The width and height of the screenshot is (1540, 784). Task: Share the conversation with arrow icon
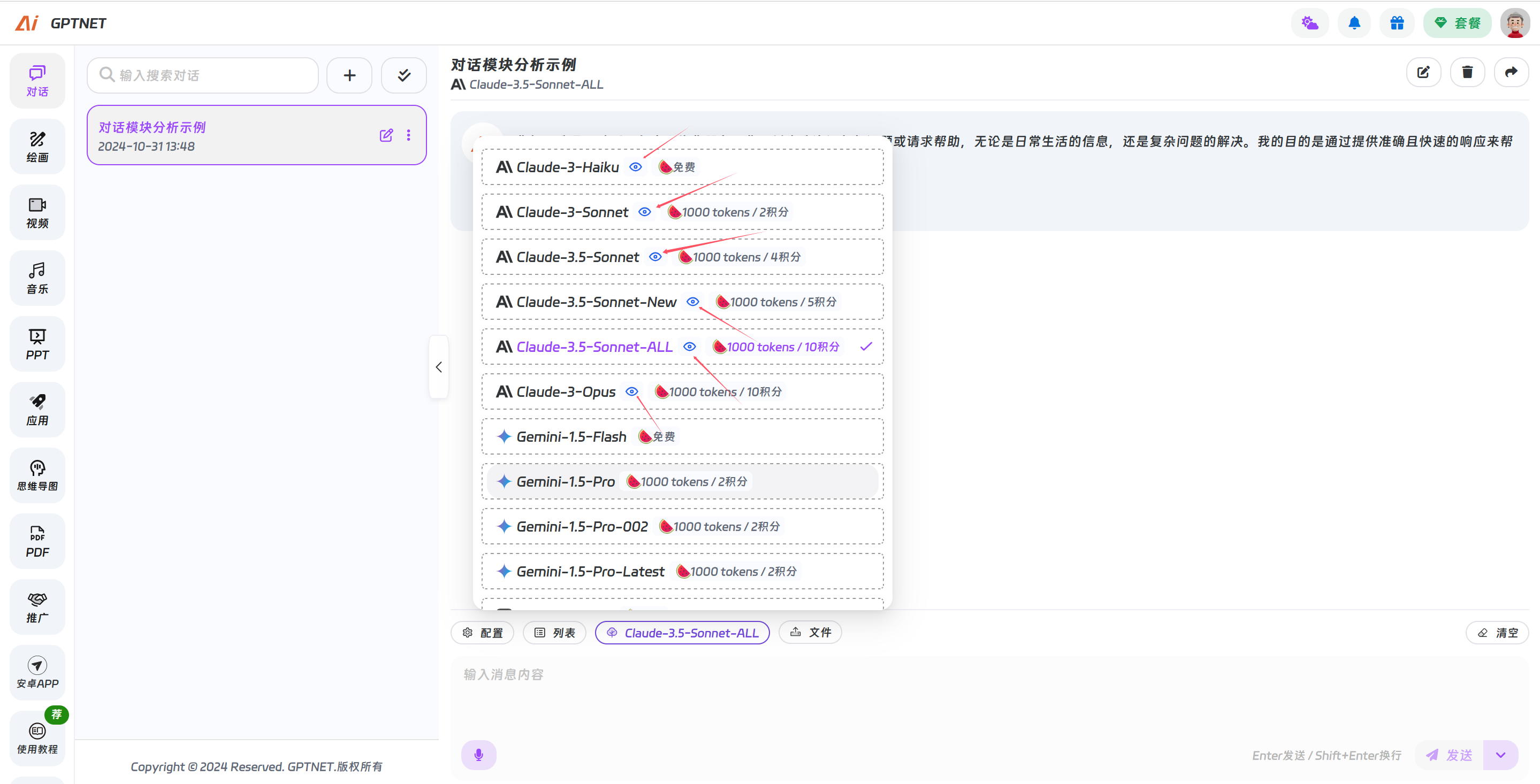(x=1511, y=72)
